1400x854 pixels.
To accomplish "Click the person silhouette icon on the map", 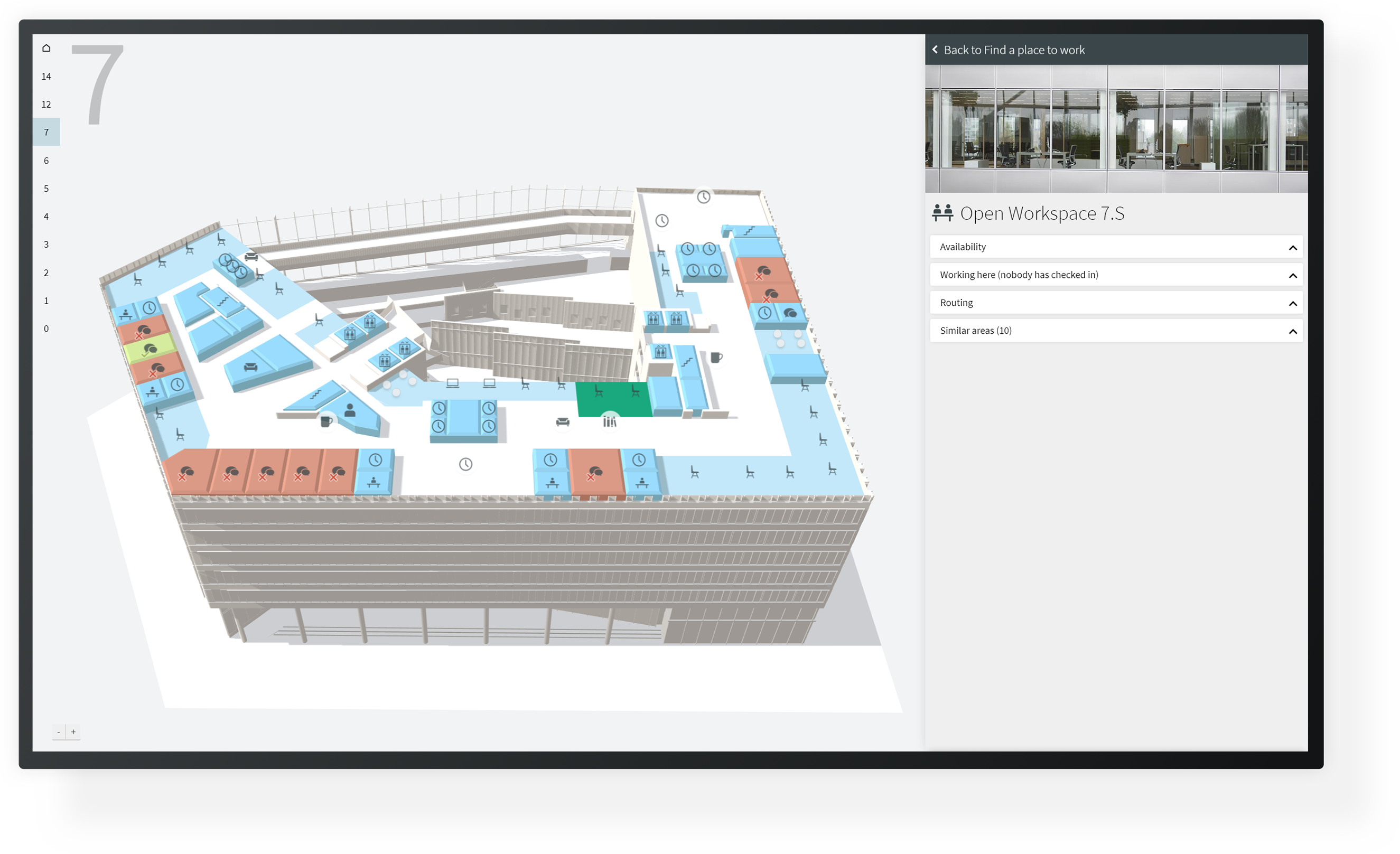I will tap(350, 410).
